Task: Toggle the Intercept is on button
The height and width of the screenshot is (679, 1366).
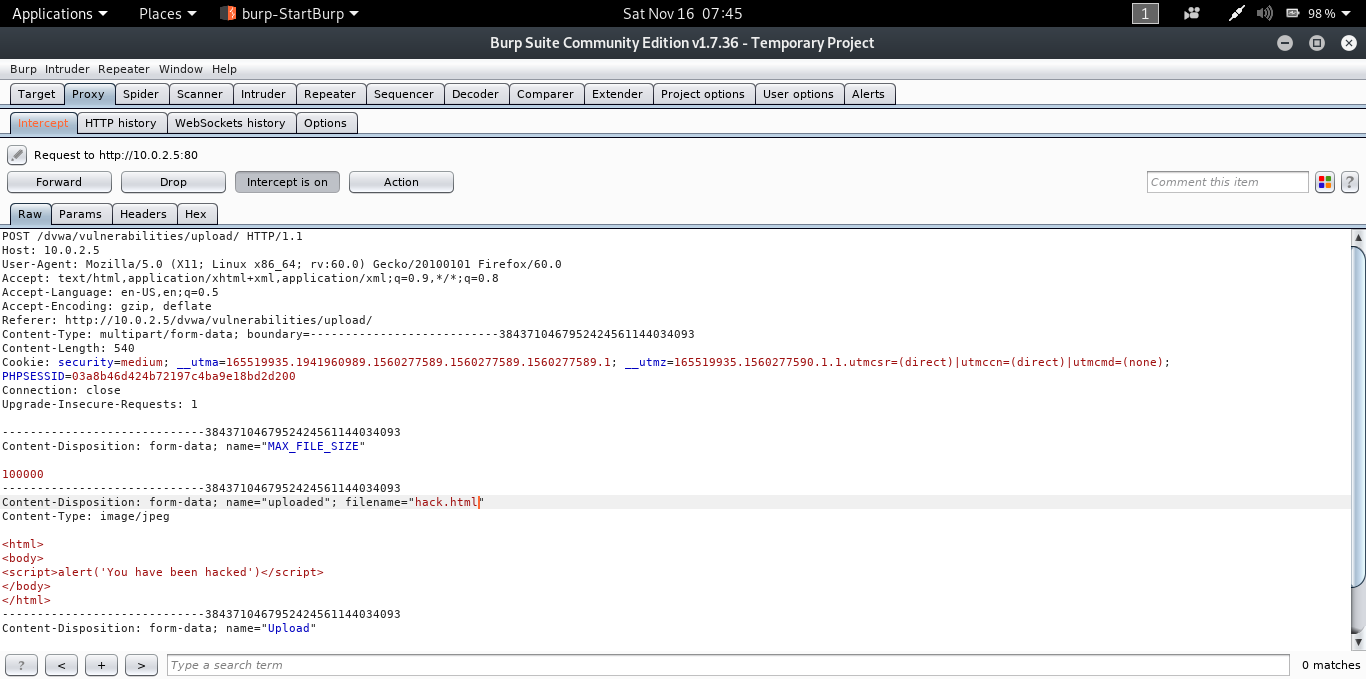Action: (x=287, y=182)
